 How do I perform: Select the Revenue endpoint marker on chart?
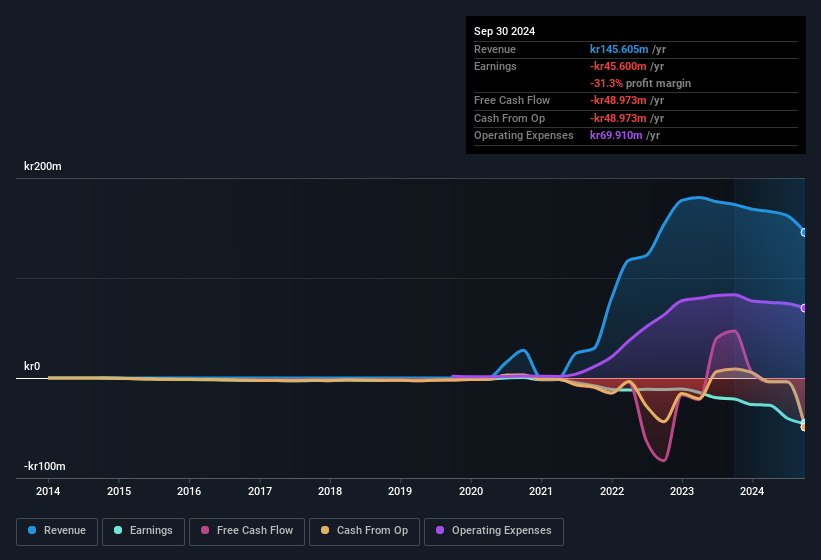(x=804, y=232)
